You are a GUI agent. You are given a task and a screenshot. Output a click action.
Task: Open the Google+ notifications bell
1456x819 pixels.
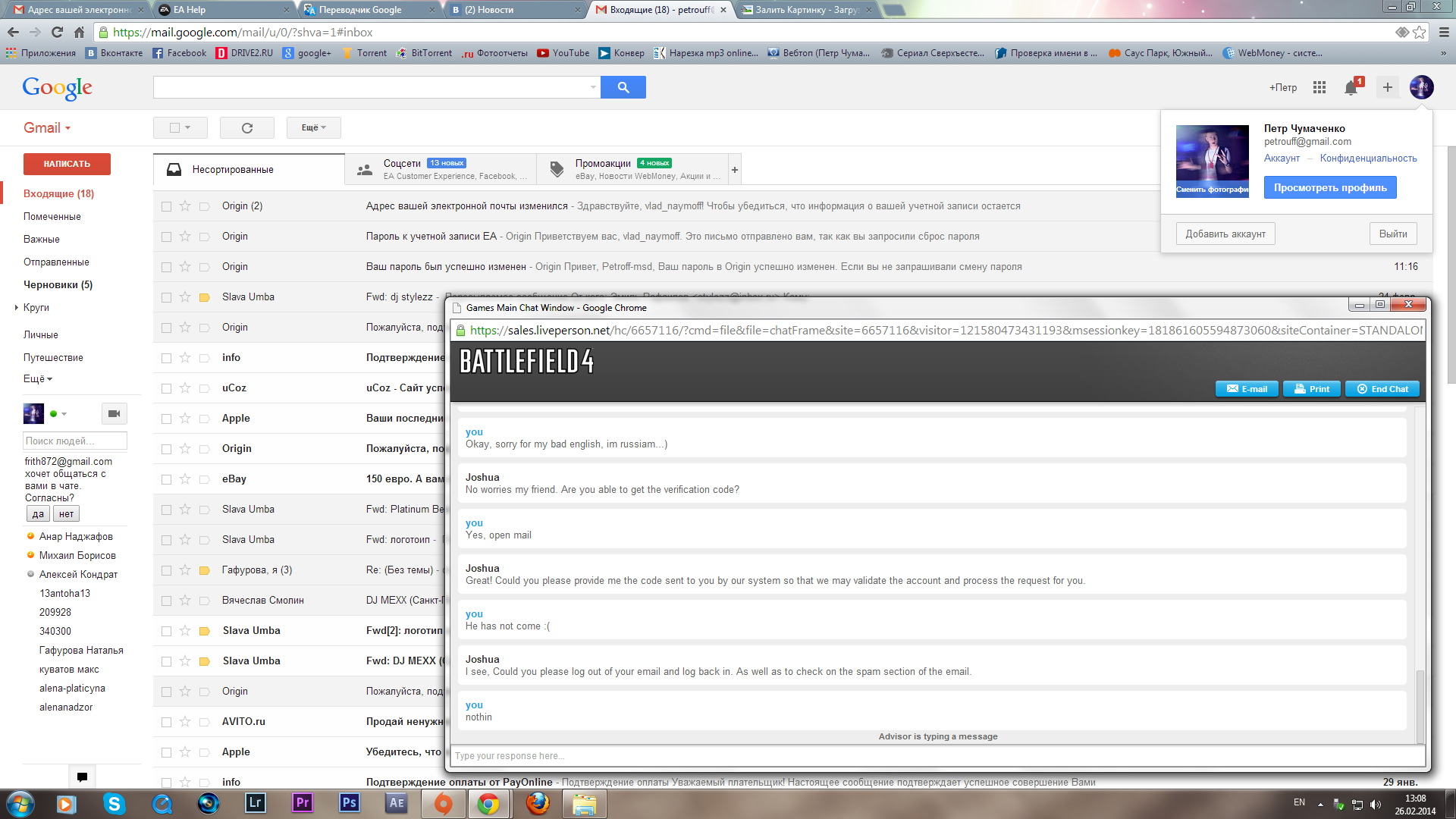coord(1352,87)
